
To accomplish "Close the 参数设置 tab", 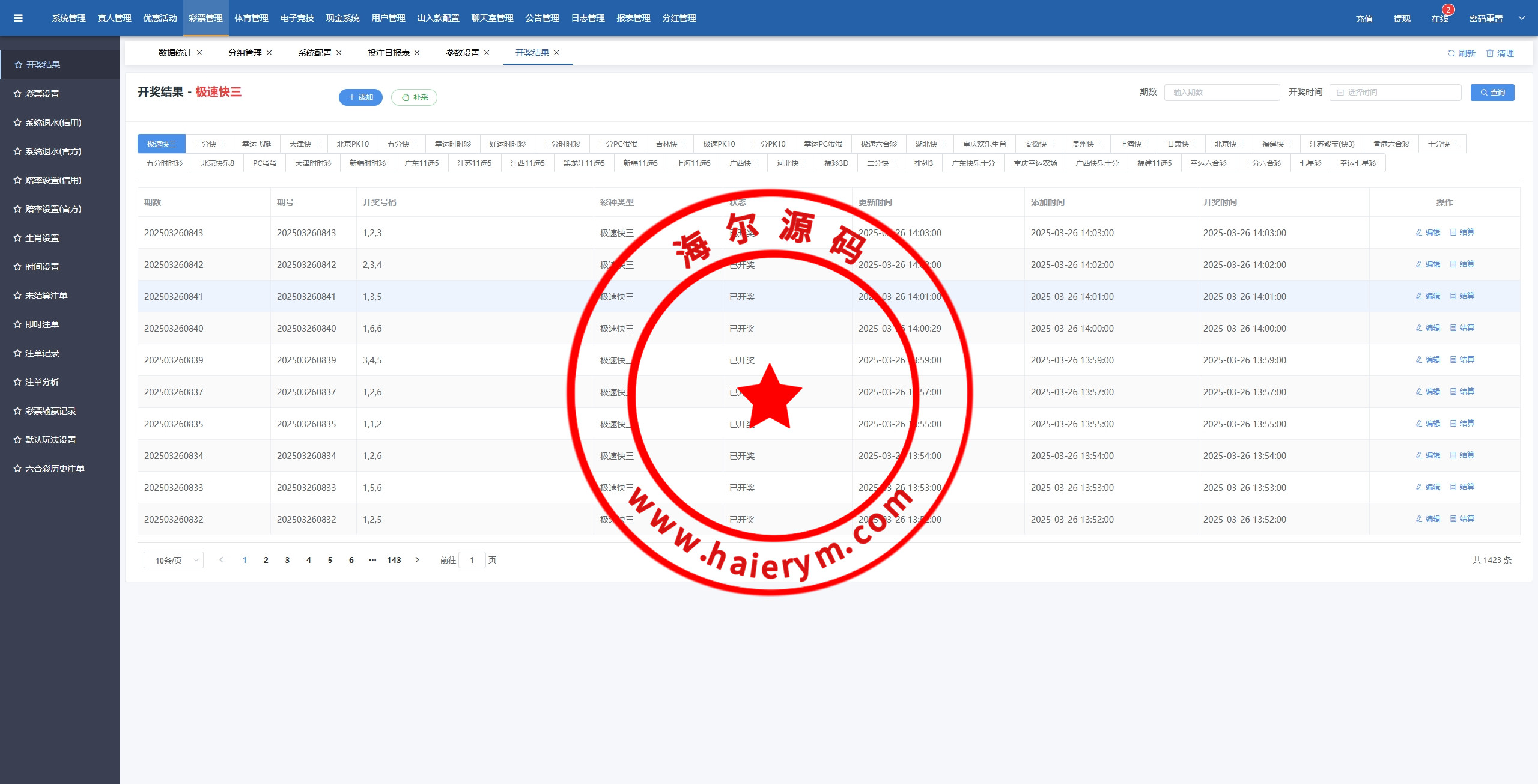I will [487, 53].
